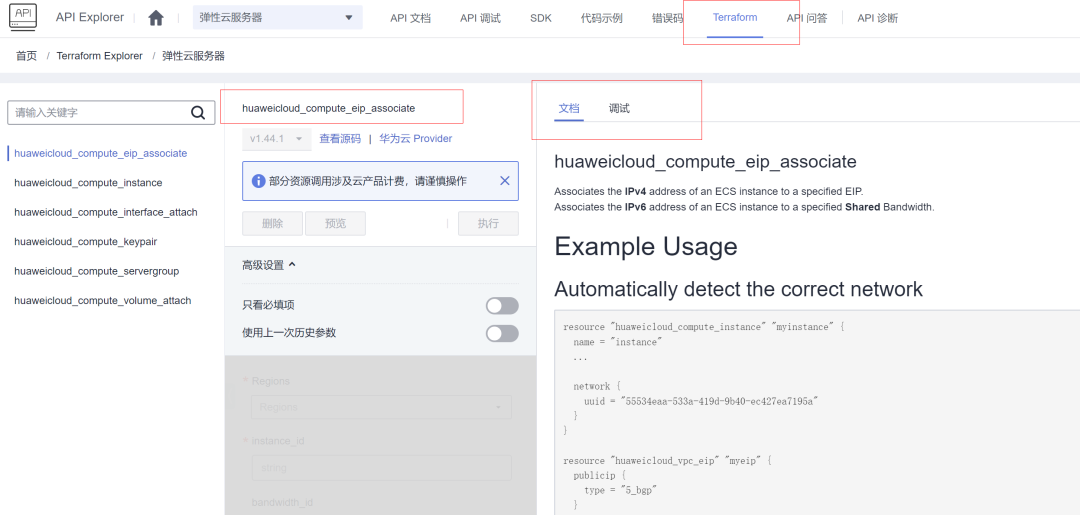Screen dimensions: 1080x515
Task: Toggle 使用上一次历史参数 switch
Action: (x=502, y=333)
